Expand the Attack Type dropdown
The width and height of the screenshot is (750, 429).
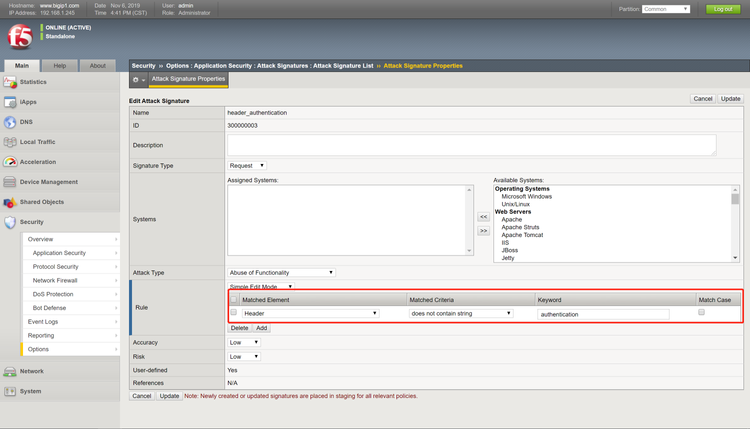click(x=281, y=272)
